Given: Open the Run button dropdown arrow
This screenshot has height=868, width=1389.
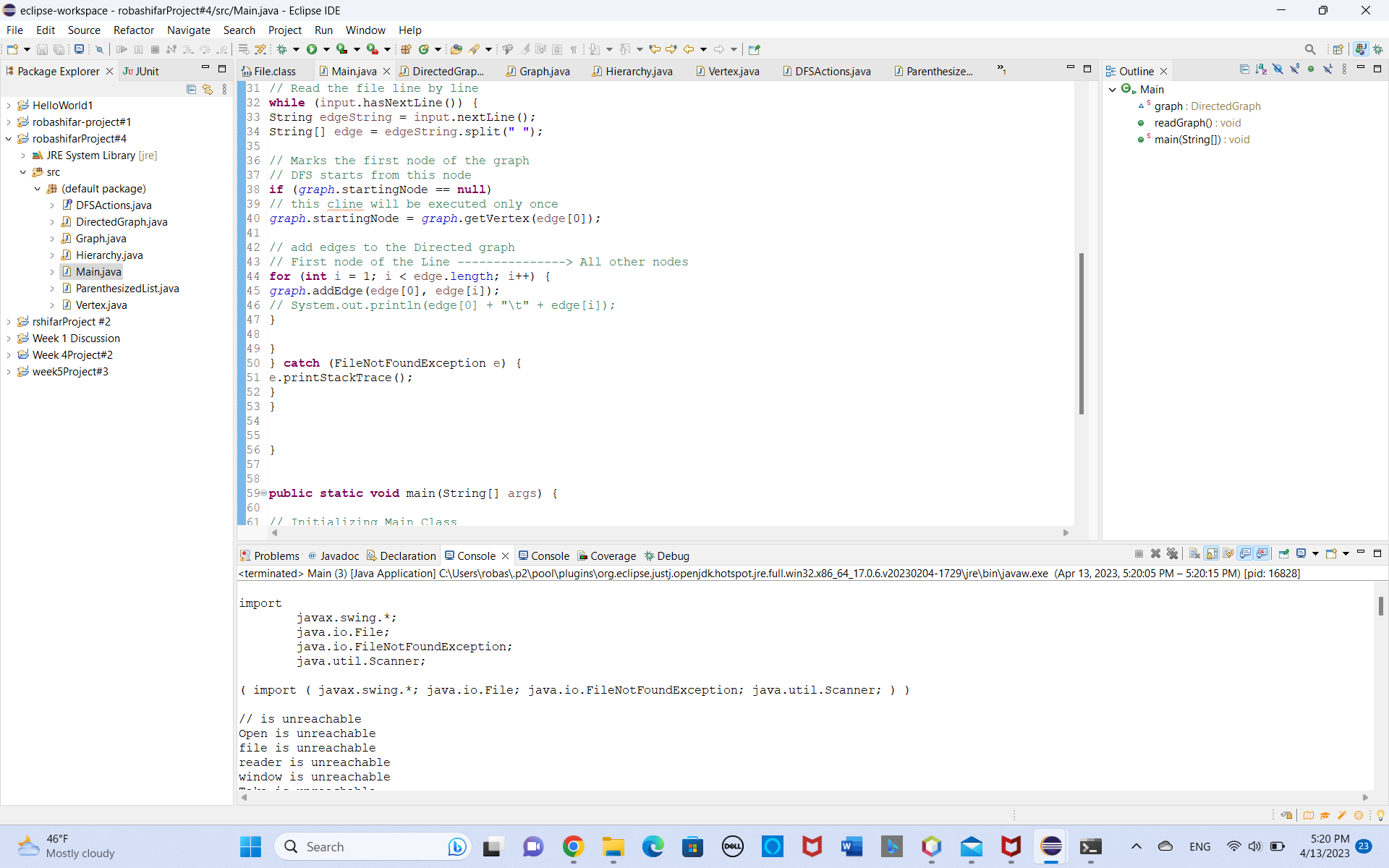Looking at the screenshot, I should pyautogui.click(x=326, y=49).
